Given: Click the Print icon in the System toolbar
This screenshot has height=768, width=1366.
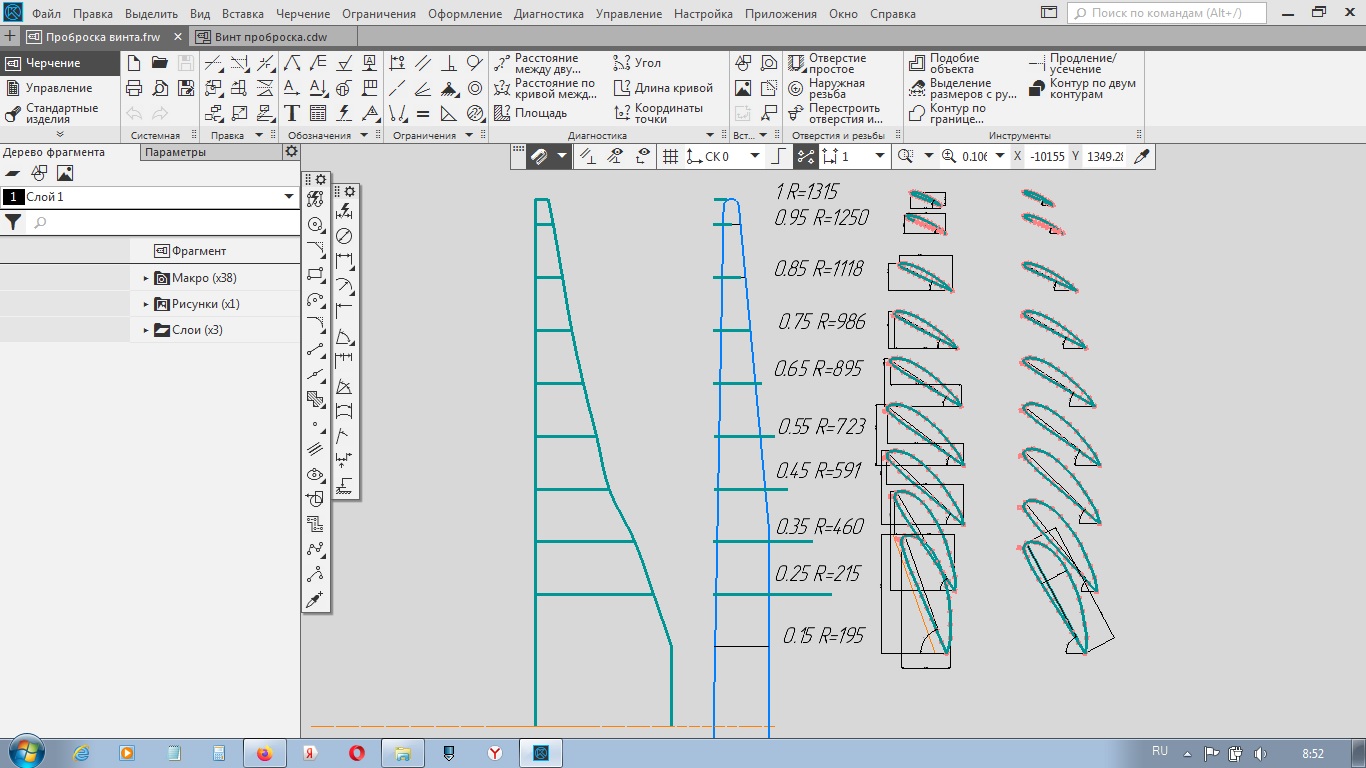Looking at the screenshot, I should coord(134,88).
